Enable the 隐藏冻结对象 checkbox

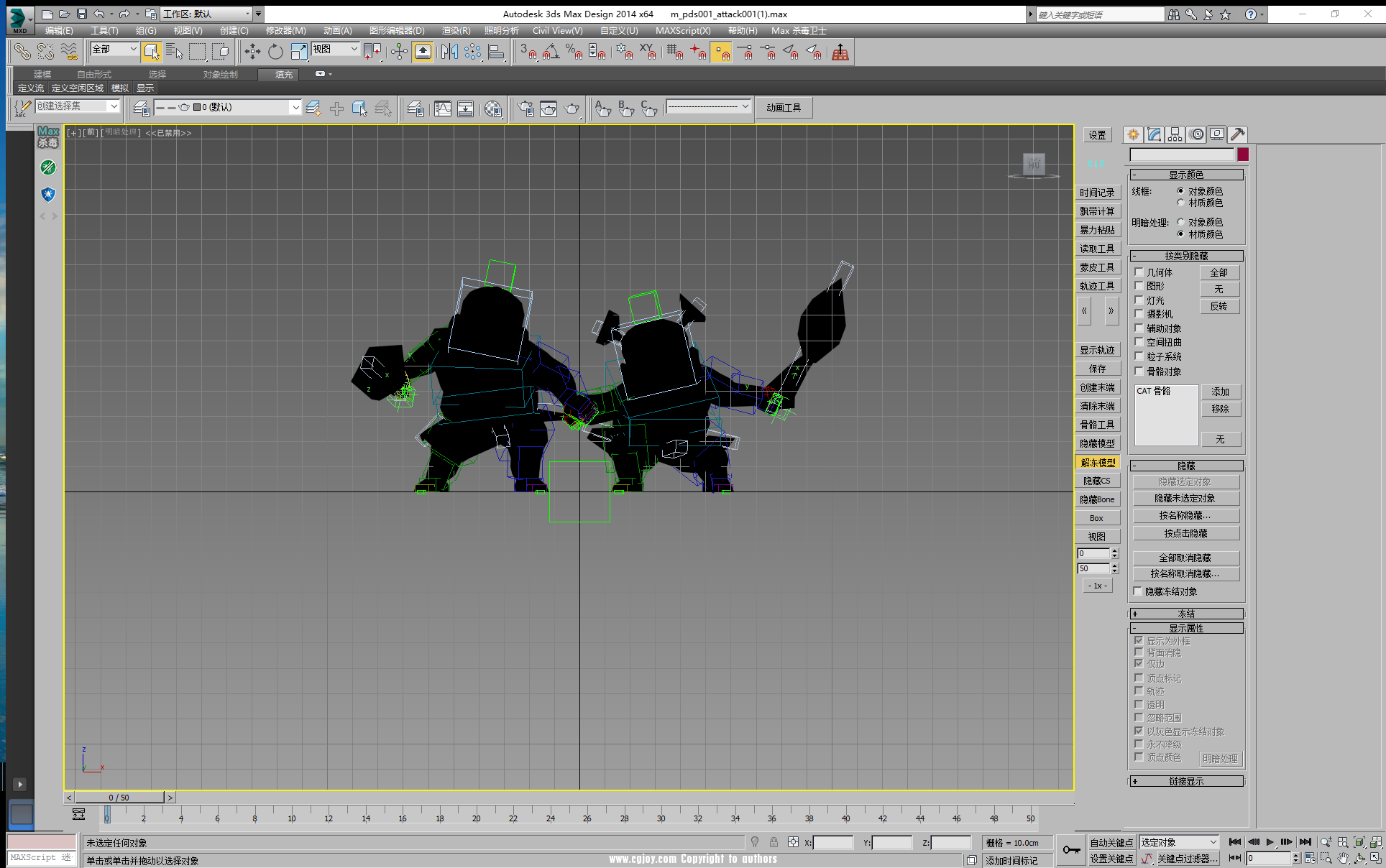point(1138,591)
